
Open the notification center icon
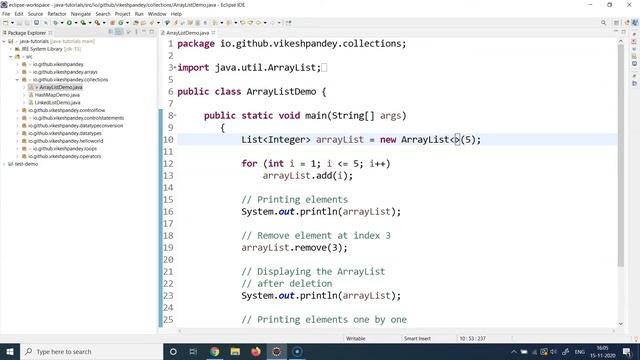[627, 351]
